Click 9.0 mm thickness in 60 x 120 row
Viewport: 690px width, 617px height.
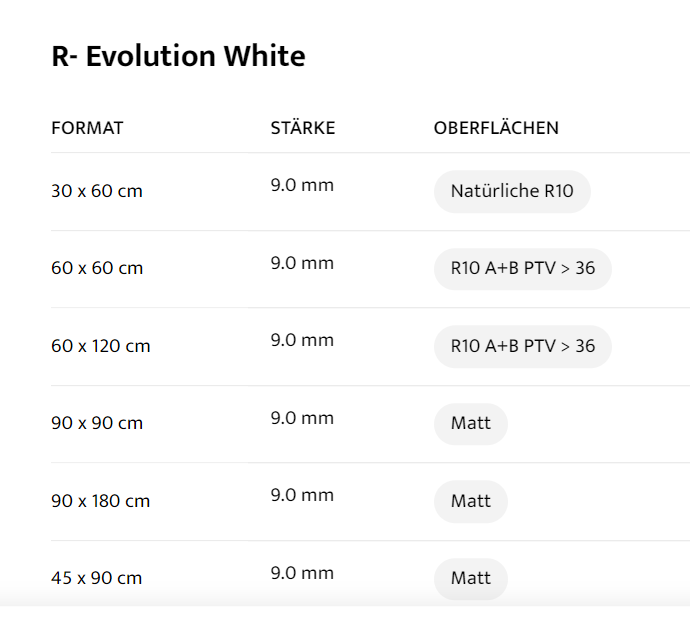302,340
